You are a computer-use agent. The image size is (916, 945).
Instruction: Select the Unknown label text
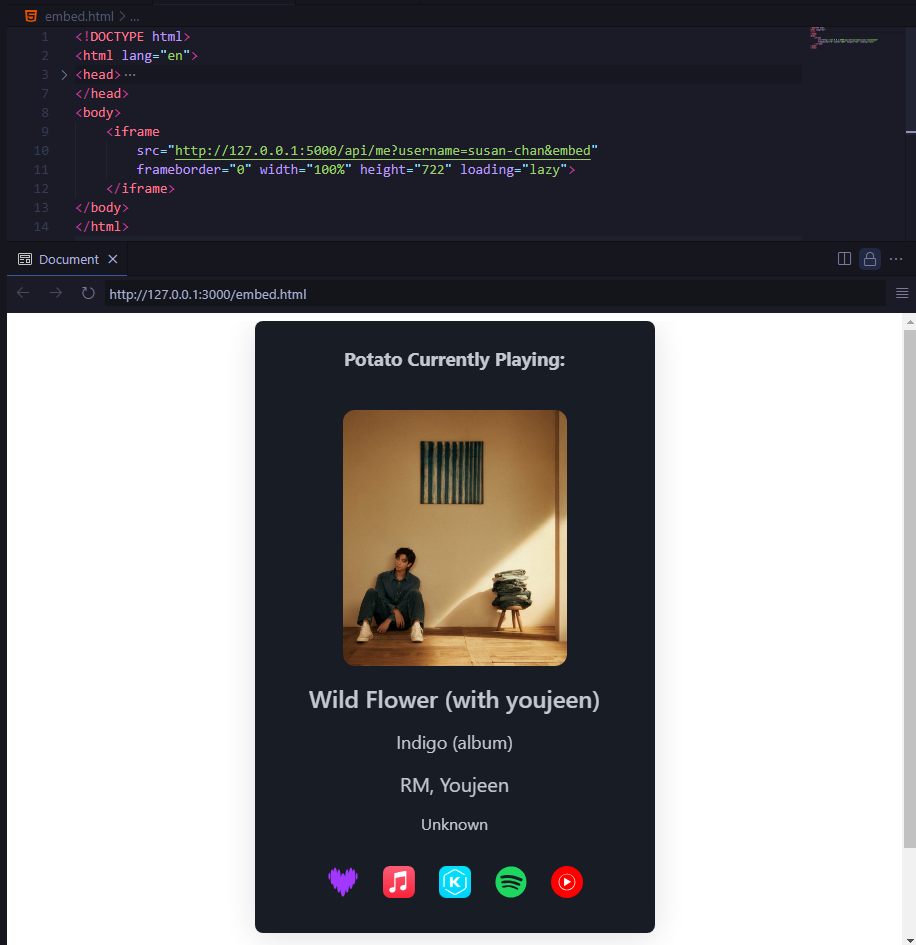454,824
